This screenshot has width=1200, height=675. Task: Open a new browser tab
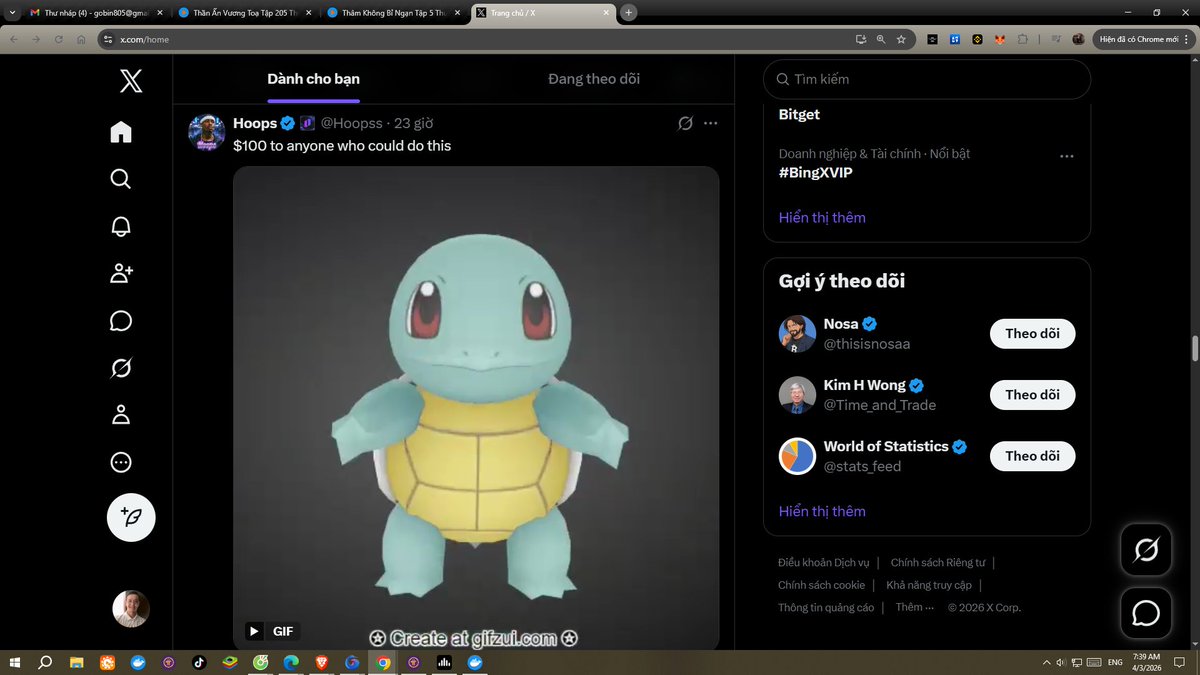pyautogui.click(x=628, y=13)
